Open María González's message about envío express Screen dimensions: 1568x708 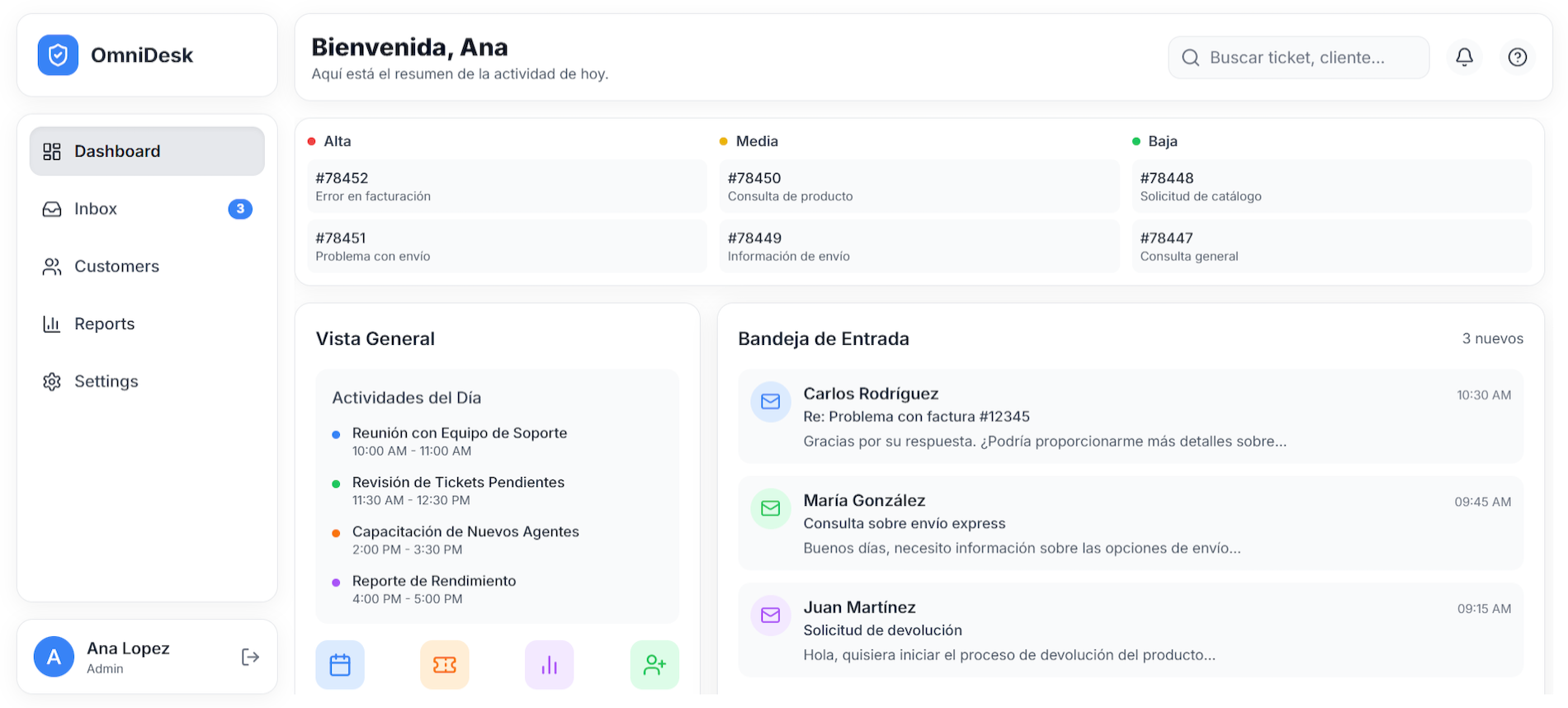point(1130,523)
